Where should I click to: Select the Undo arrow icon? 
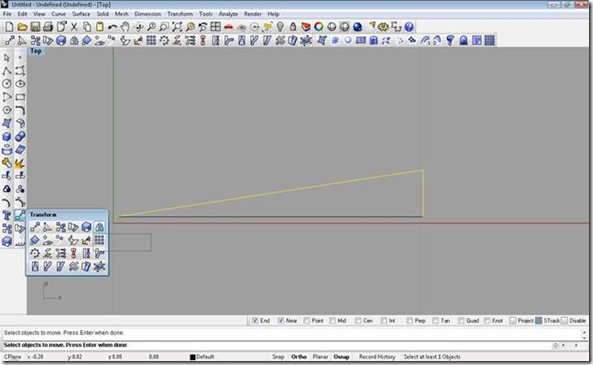112,27
